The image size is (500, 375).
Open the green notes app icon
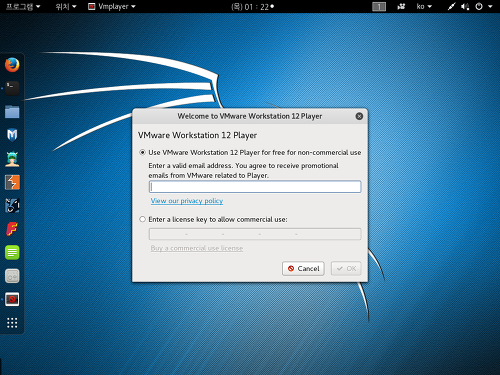[x=12, y=252]
